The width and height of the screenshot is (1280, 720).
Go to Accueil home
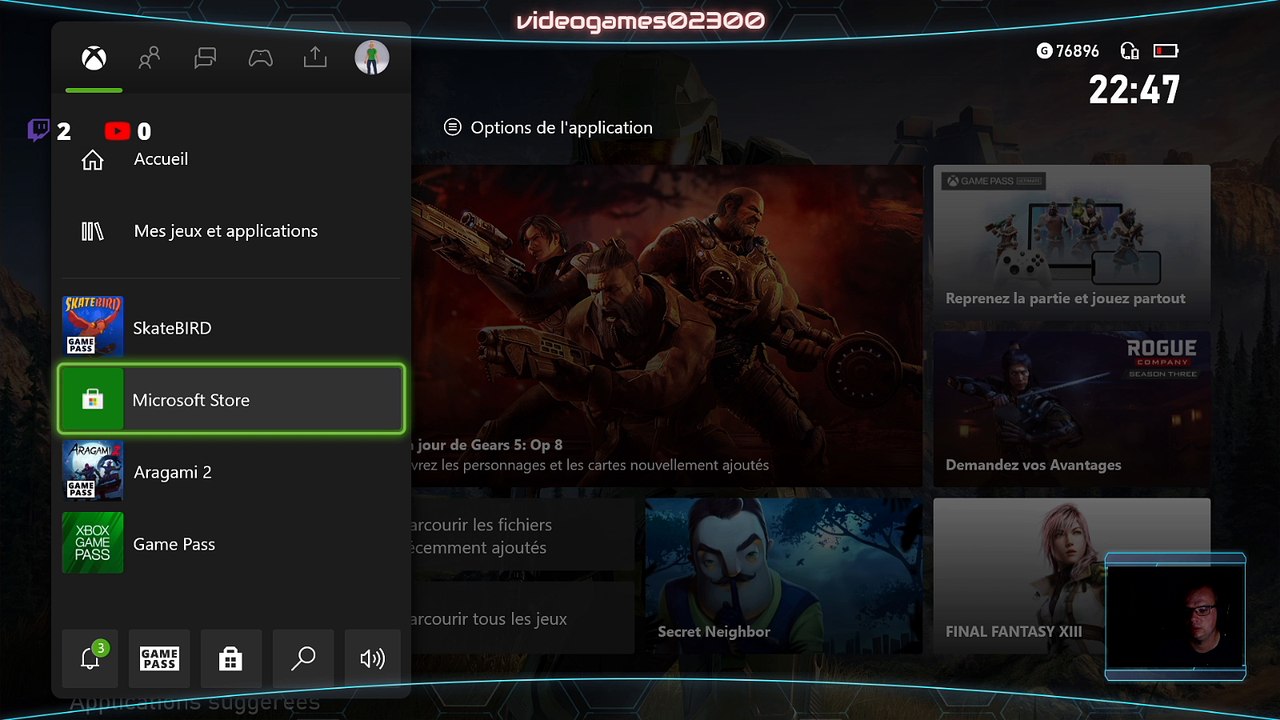(x=231, y=159)
